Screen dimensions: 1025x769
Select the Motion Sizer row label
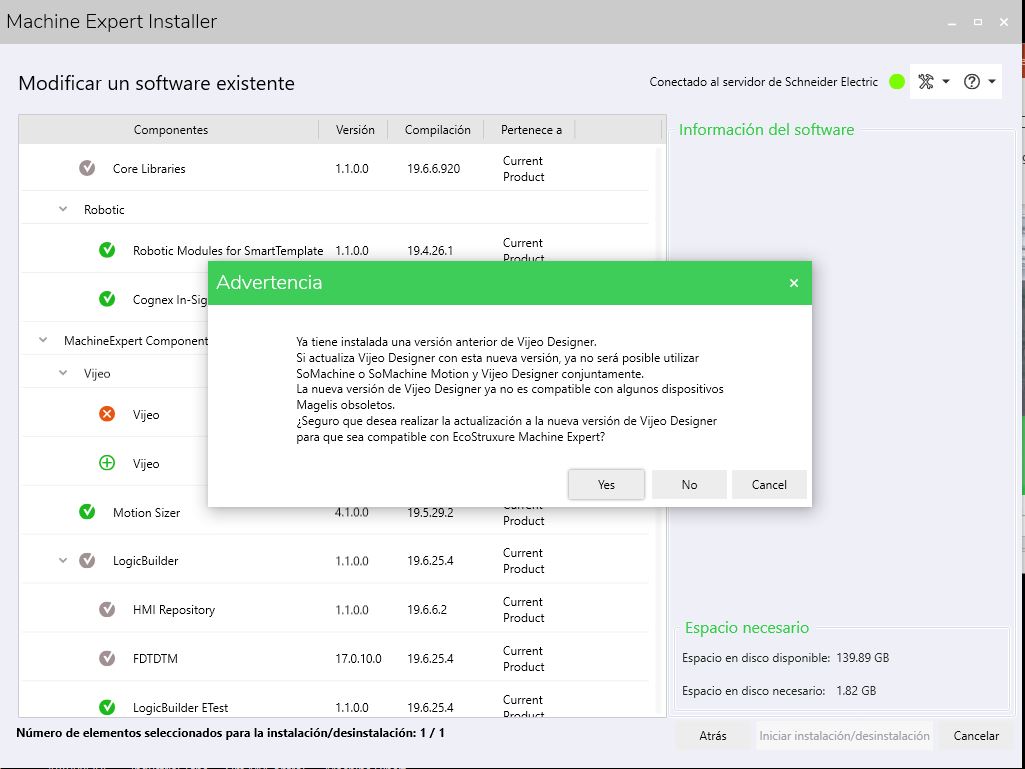click(146, 513)
